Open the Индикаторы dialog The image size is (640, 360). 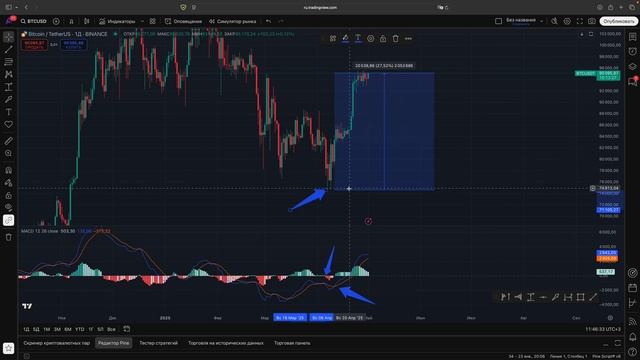pyautogui.click(x=117, y=21)
